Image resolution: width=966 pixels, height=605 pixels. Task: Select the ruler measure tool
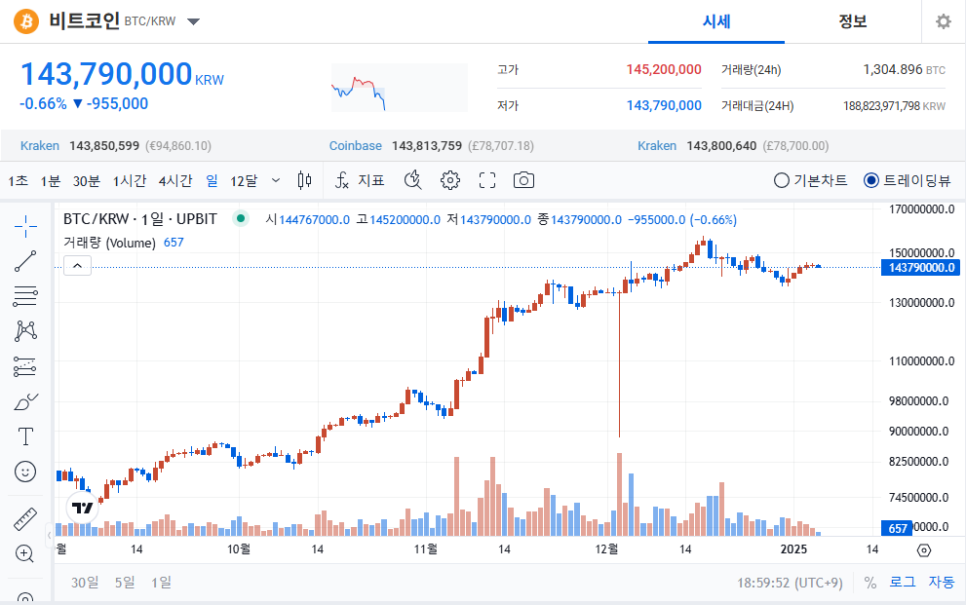tap(25, 519)
